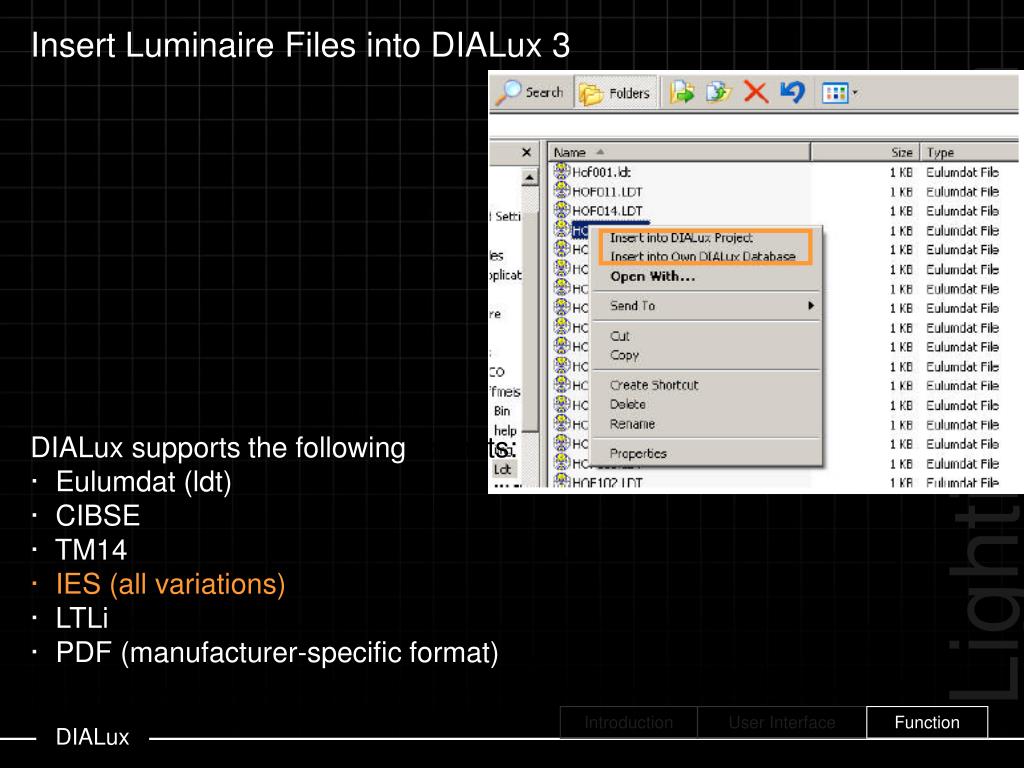Select the Hcf001.ldt file
Viewport: 1024px width, 768px height.
[601, 172]
